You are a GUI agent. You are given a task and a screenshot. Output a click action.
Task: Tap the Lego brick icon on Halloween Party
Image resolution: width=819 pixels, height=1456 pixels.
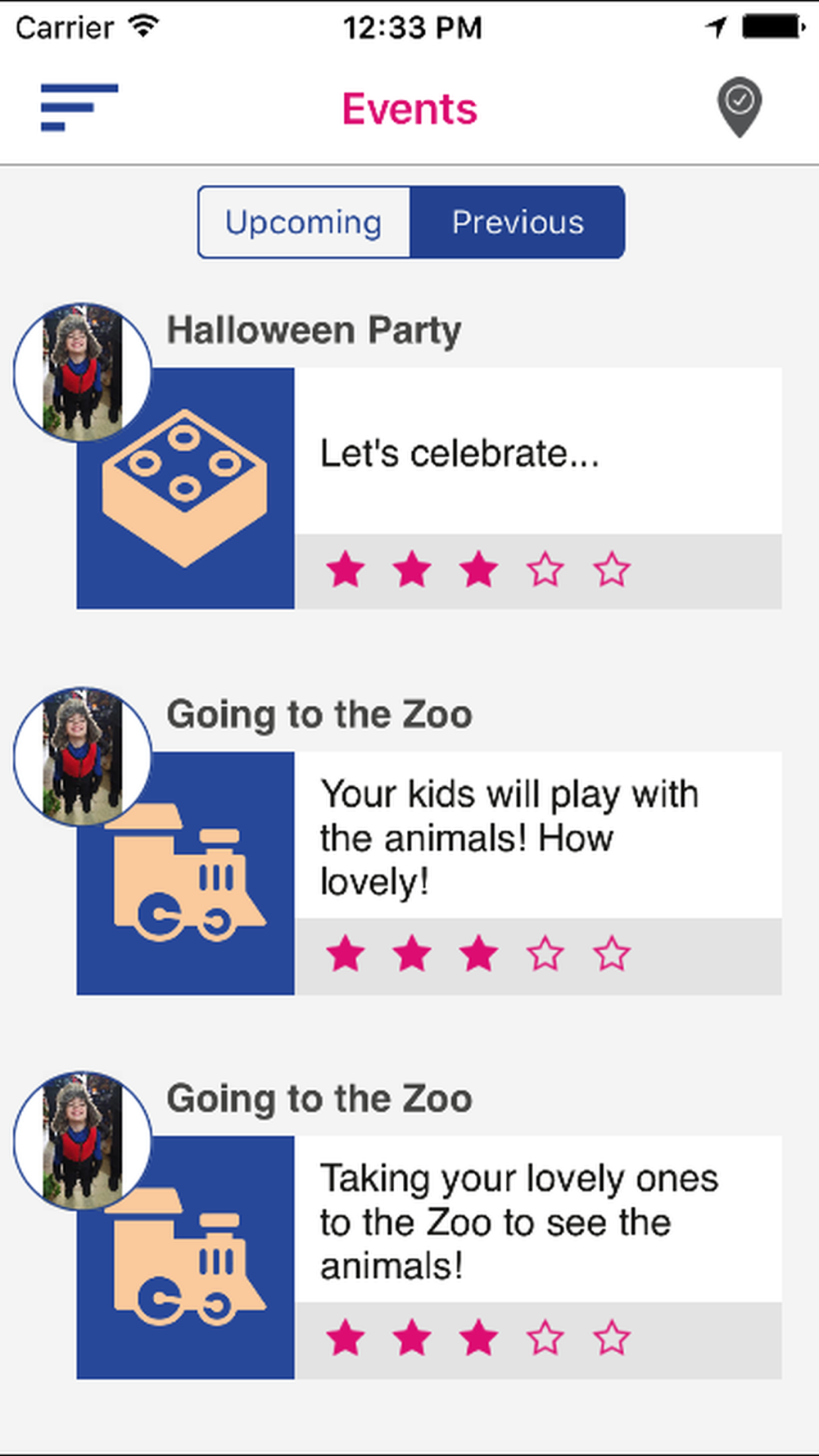coord(185,488)
